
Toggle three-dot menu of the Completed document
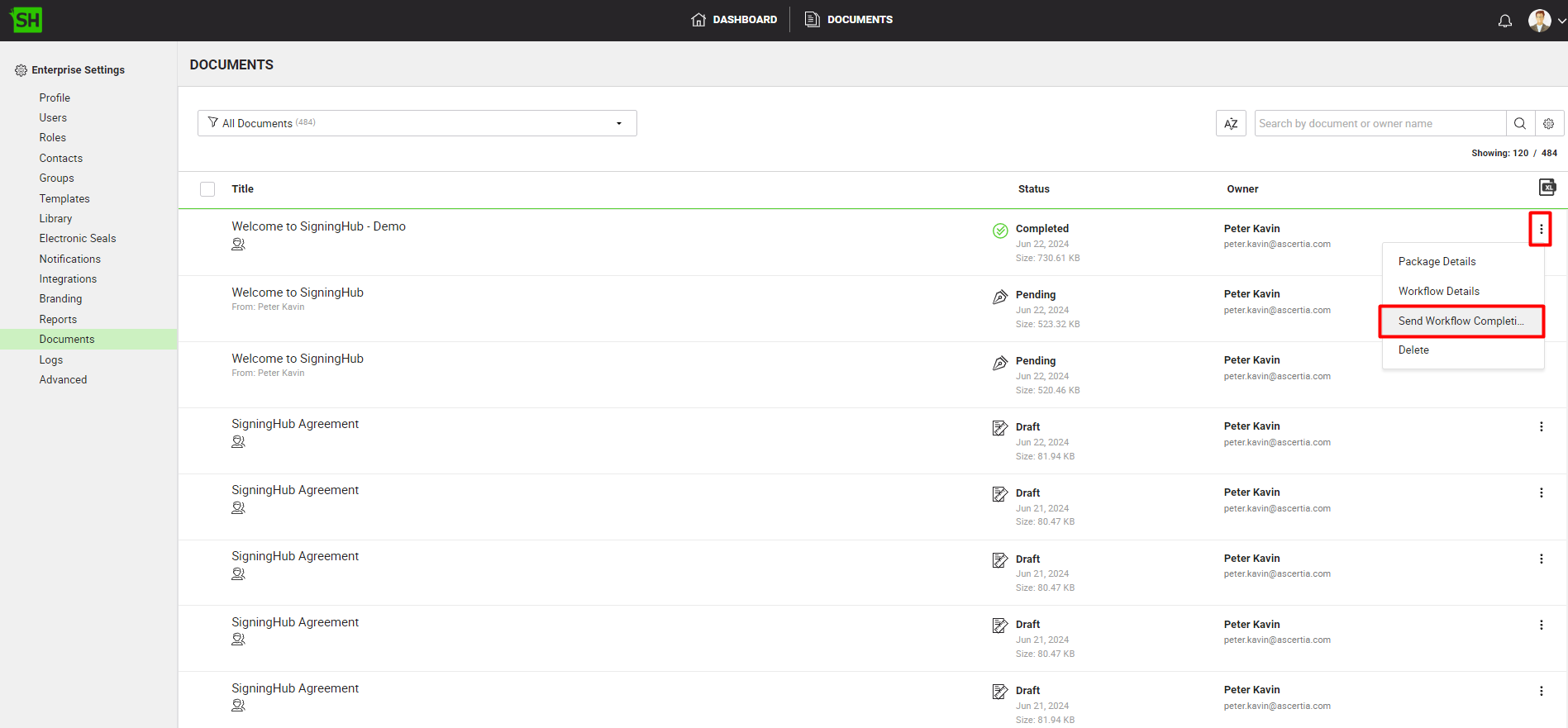click(x=1540, y=229)
